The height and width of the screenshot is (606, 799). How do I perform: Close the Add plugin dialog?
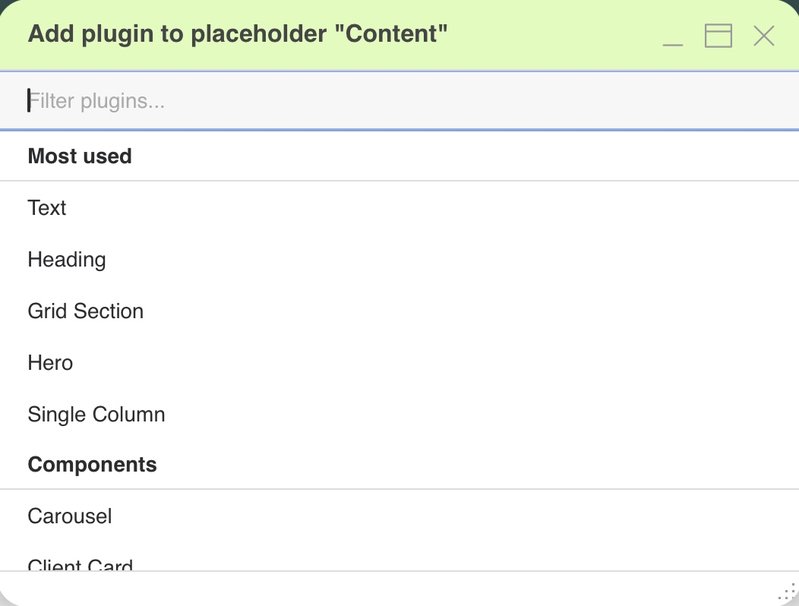764,36
